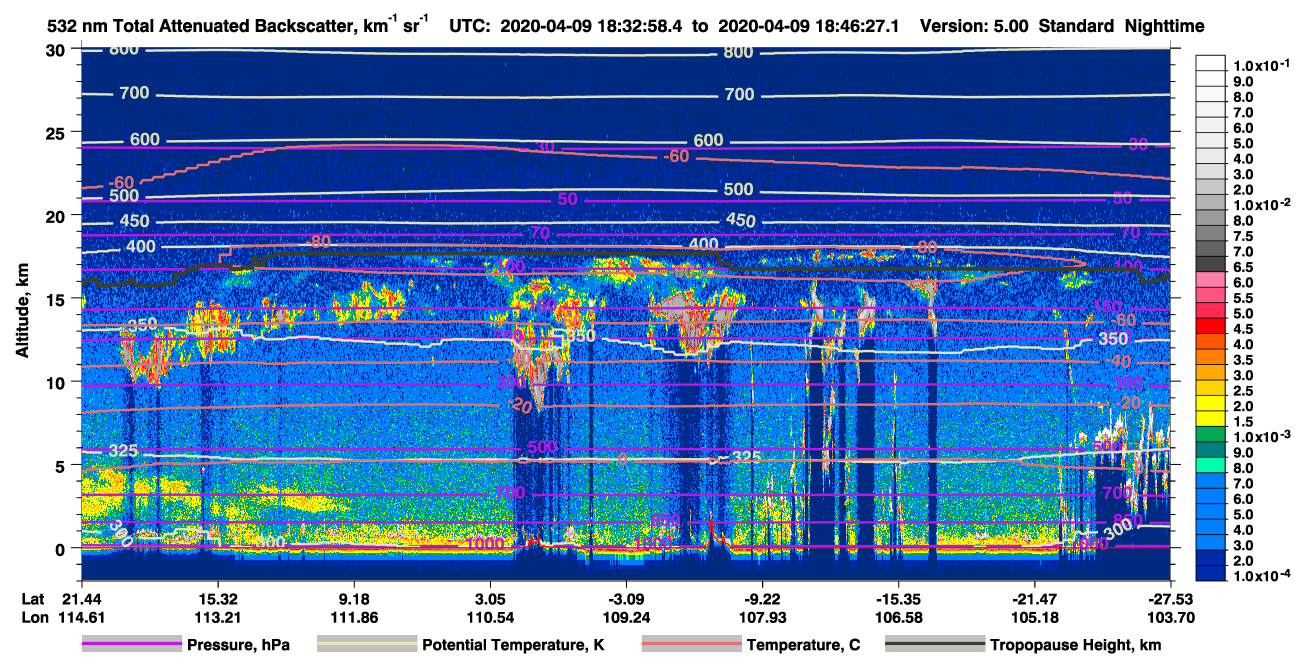Click colorbar label '1.0x10-4'
1300x667 pixels.
click(1264, 576)
